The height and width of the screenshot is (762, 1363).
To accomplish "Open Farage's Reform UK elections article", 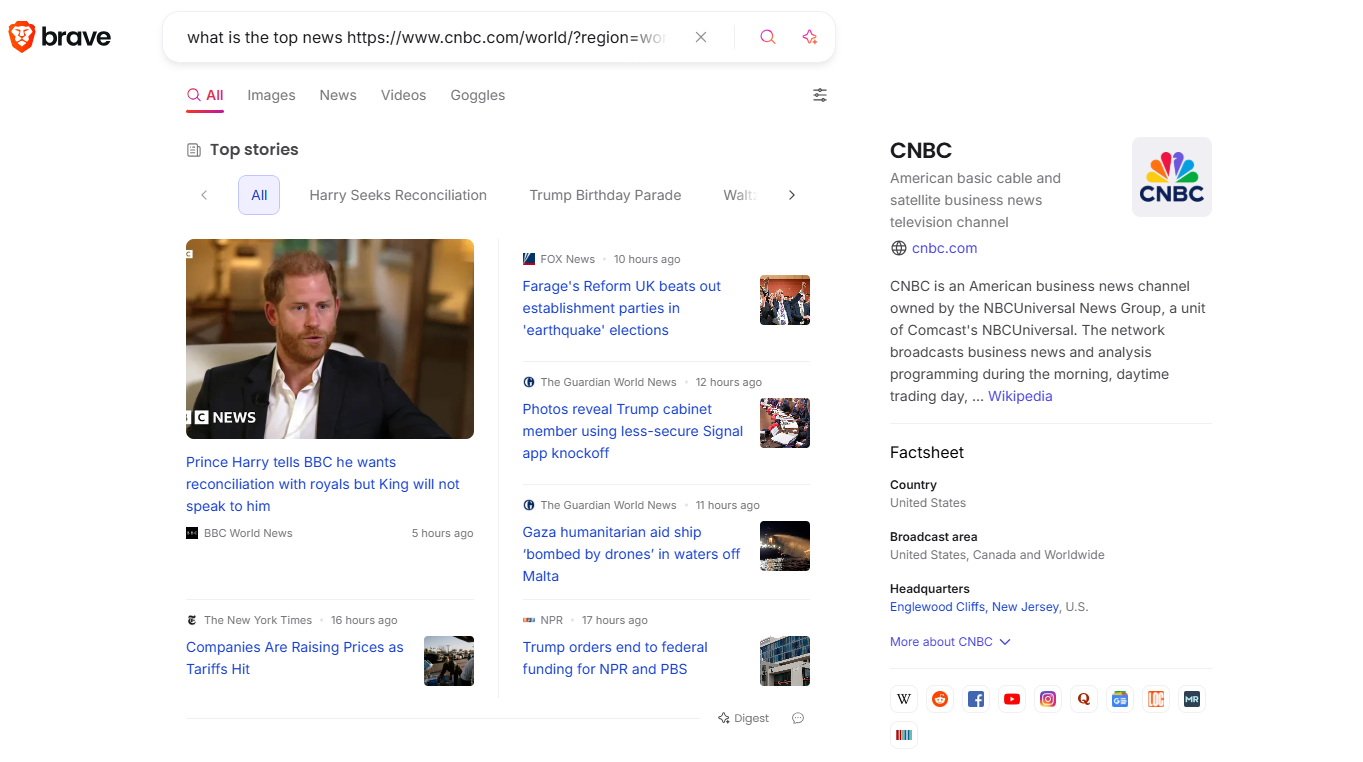I will pos(622,308).
